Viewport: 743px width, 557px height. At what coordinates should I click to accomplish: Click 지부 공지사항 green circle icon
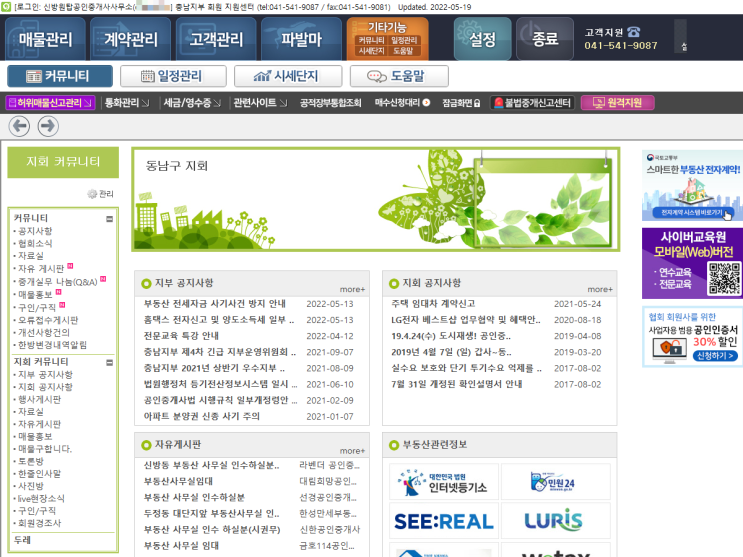[x=146, y=283]
